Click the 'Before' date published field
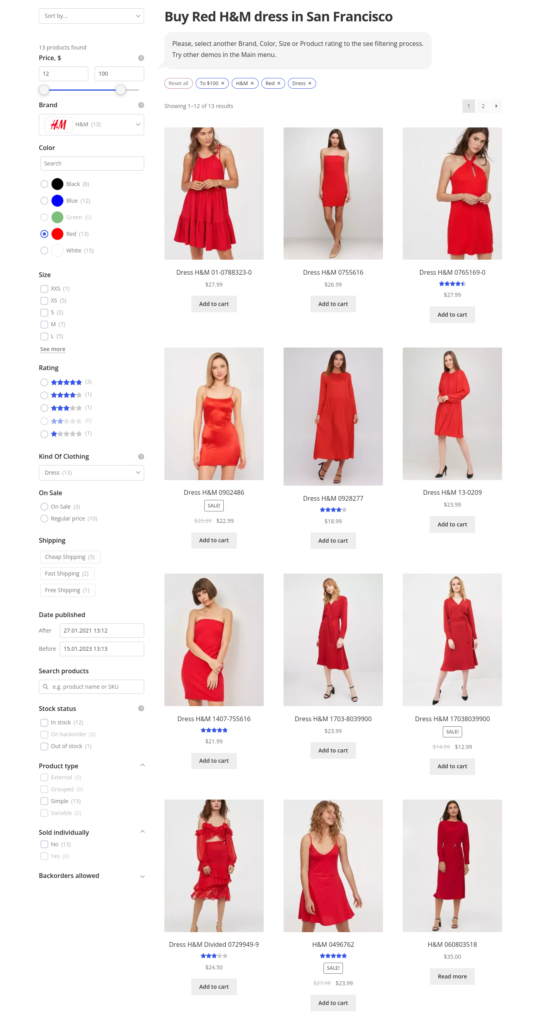 (x=102, y=649)
